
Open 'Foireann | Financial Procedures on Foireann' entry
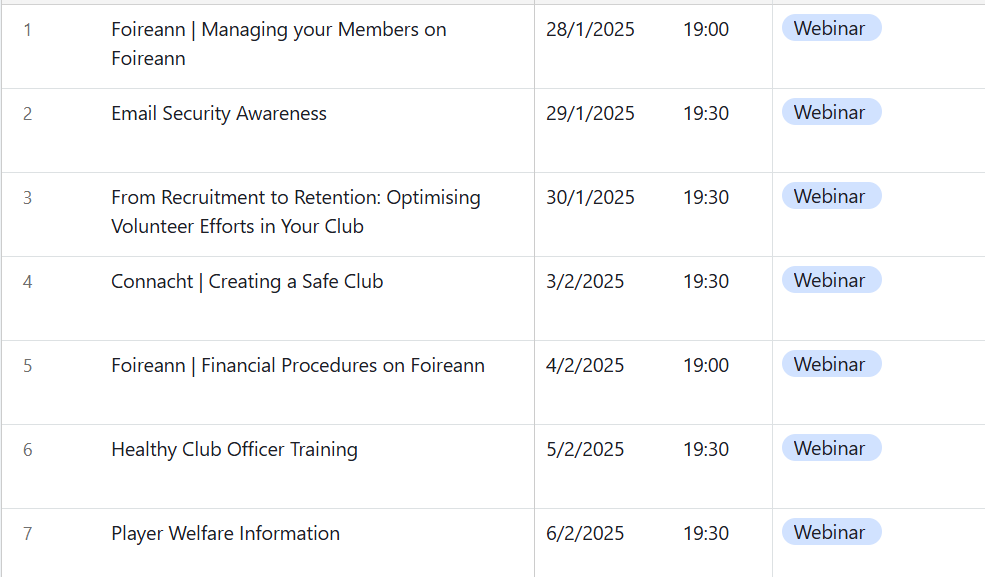pyautogui.click(x=298, y=365)
